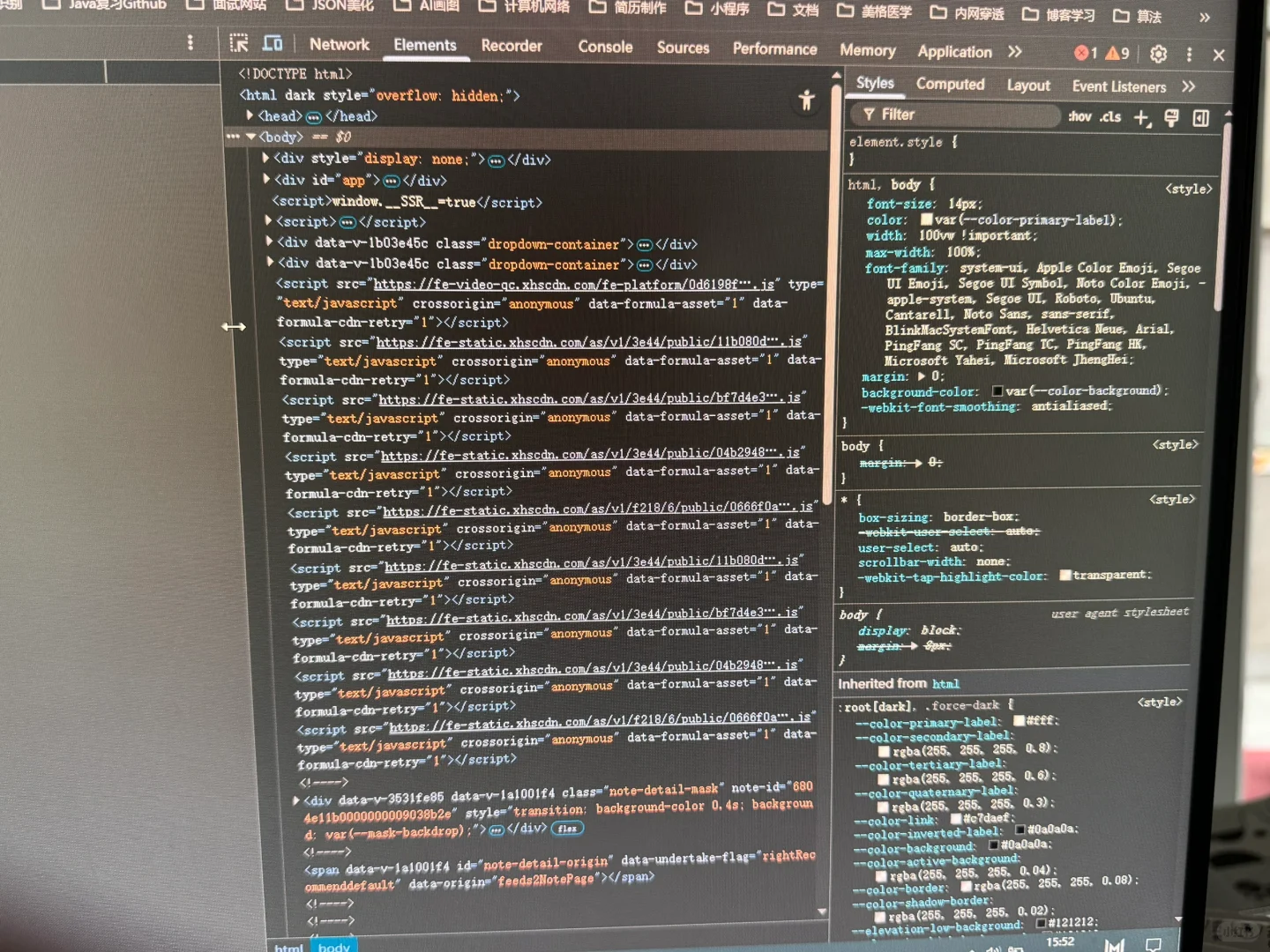Select the html breadcrumb at bottom
Viewport: 1270px width, 952px height.
click(x=288, y=948)
